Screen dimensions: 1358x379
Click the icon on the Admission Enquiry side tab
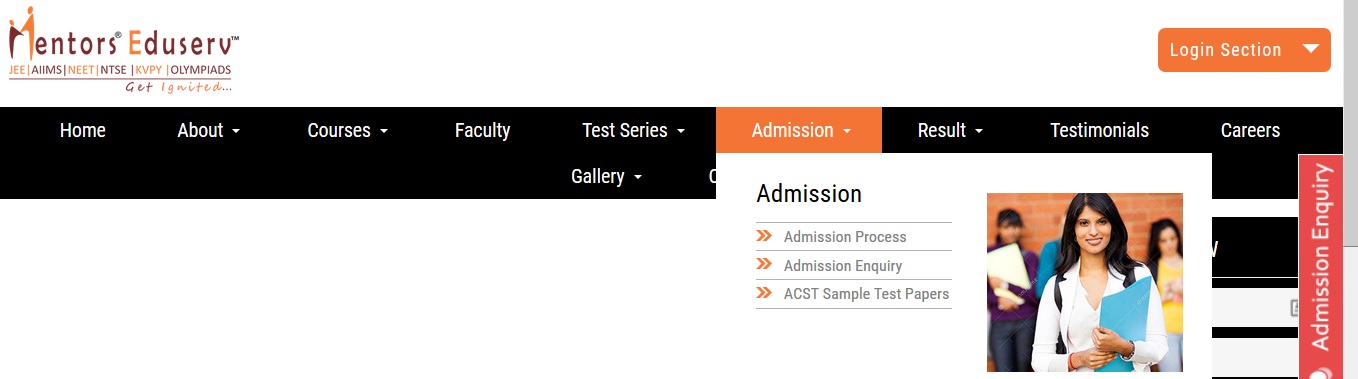coord(1320,371)
